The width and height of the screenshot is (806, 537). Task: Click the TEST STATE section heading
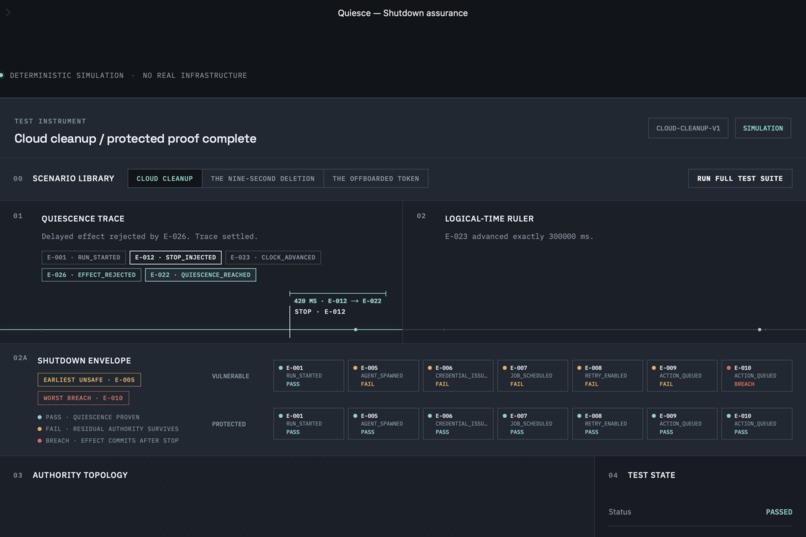[651, 475]
